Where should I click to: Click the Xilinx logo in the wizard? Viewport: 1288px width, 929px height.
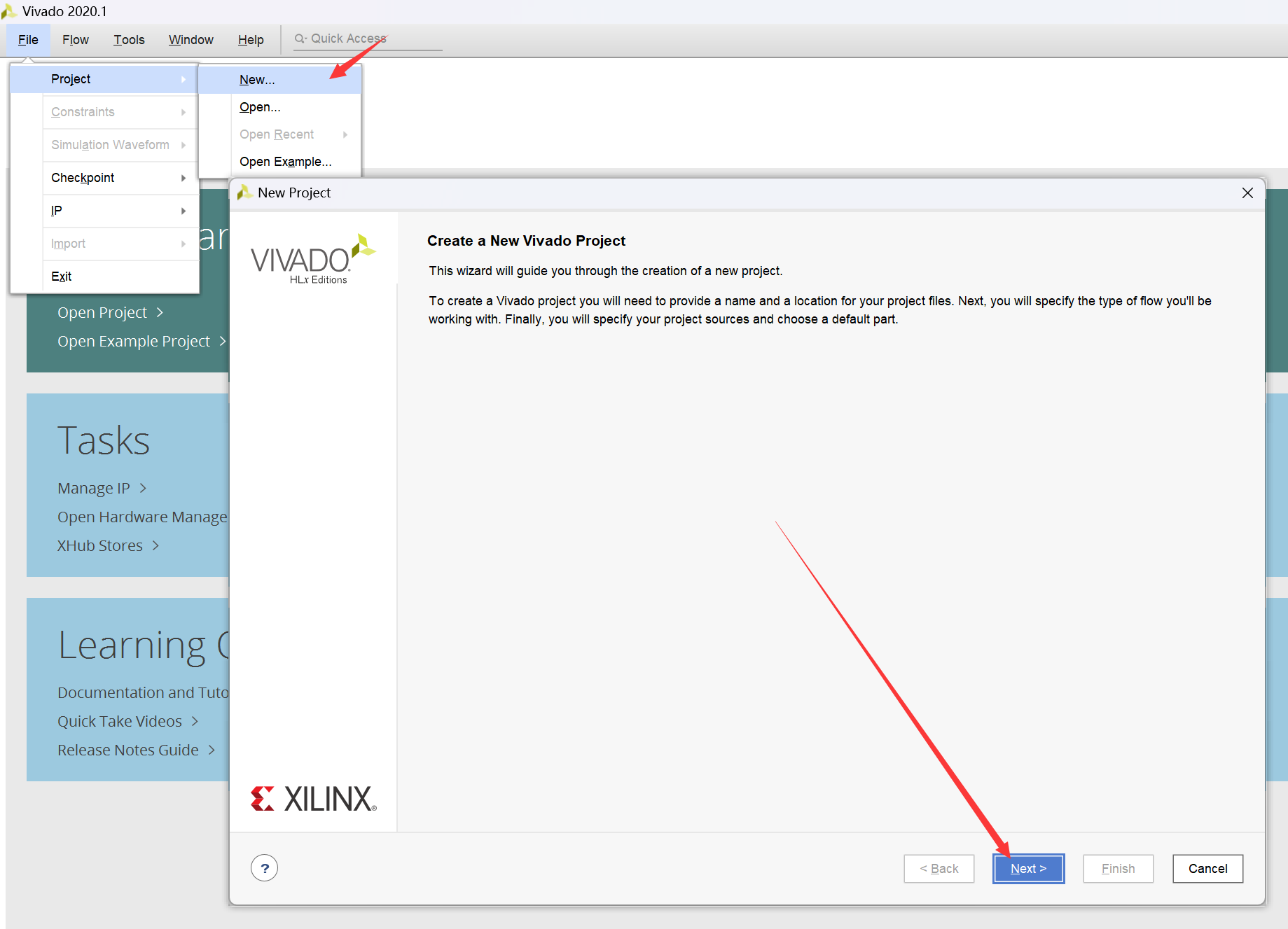point(313,799)
